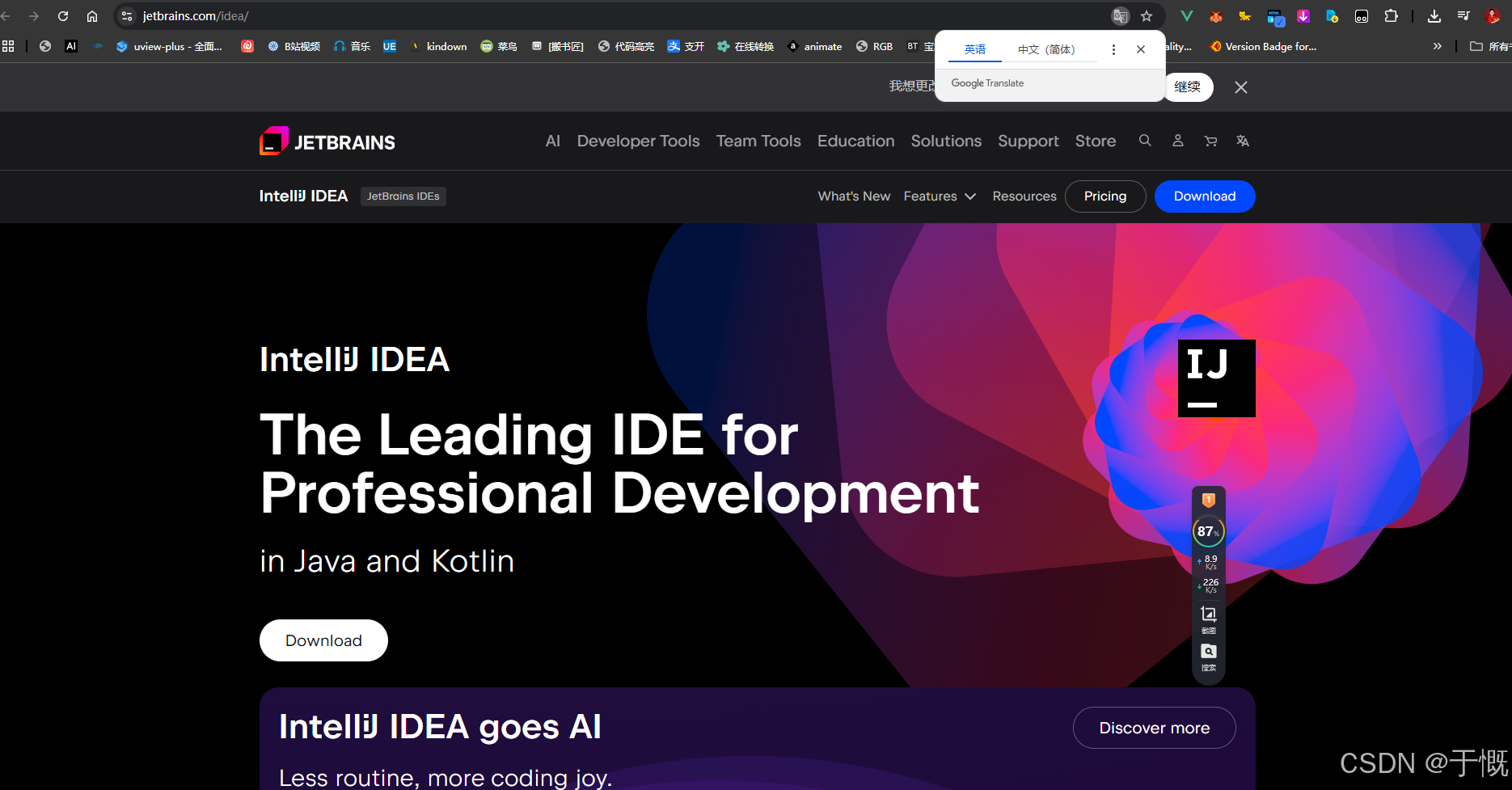This screenshot has width=1512, height=790.
Task: Open the JetBrains account profile icon
Action: 1178,141
